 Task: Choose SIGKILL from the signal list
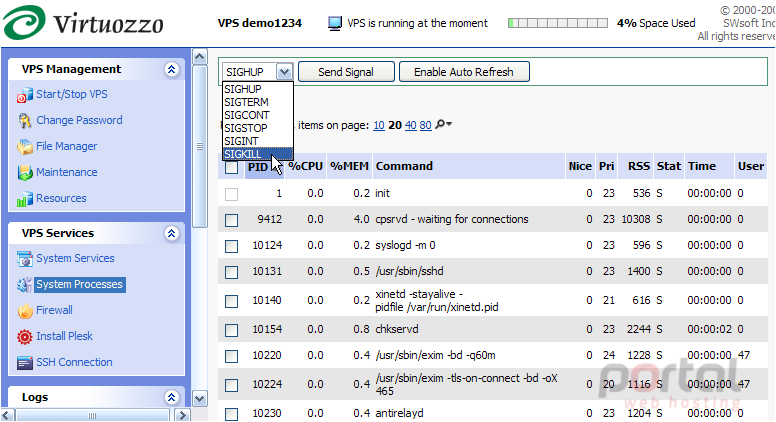click(258, 154)
